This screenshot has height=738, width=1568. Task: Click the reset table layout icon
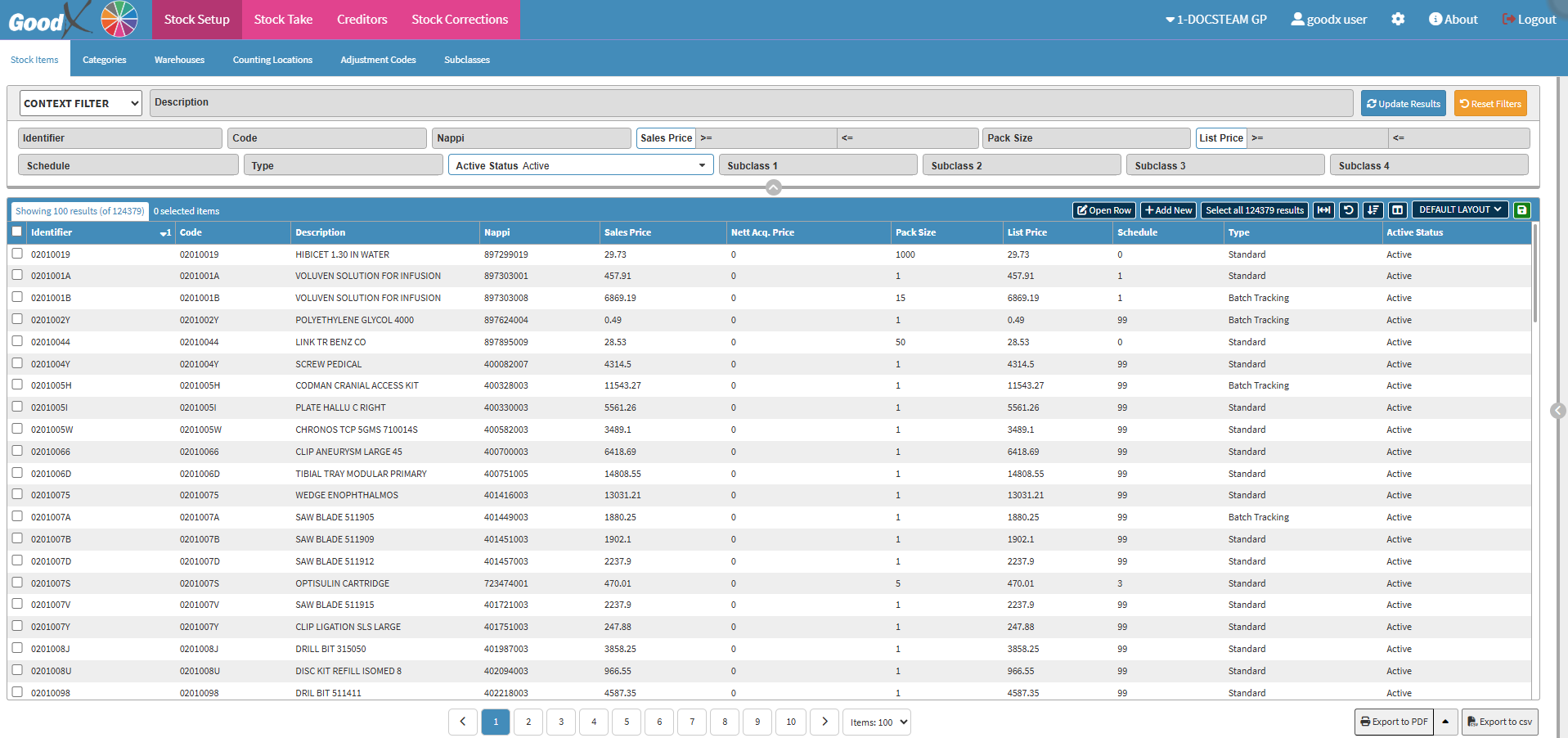1349,210
